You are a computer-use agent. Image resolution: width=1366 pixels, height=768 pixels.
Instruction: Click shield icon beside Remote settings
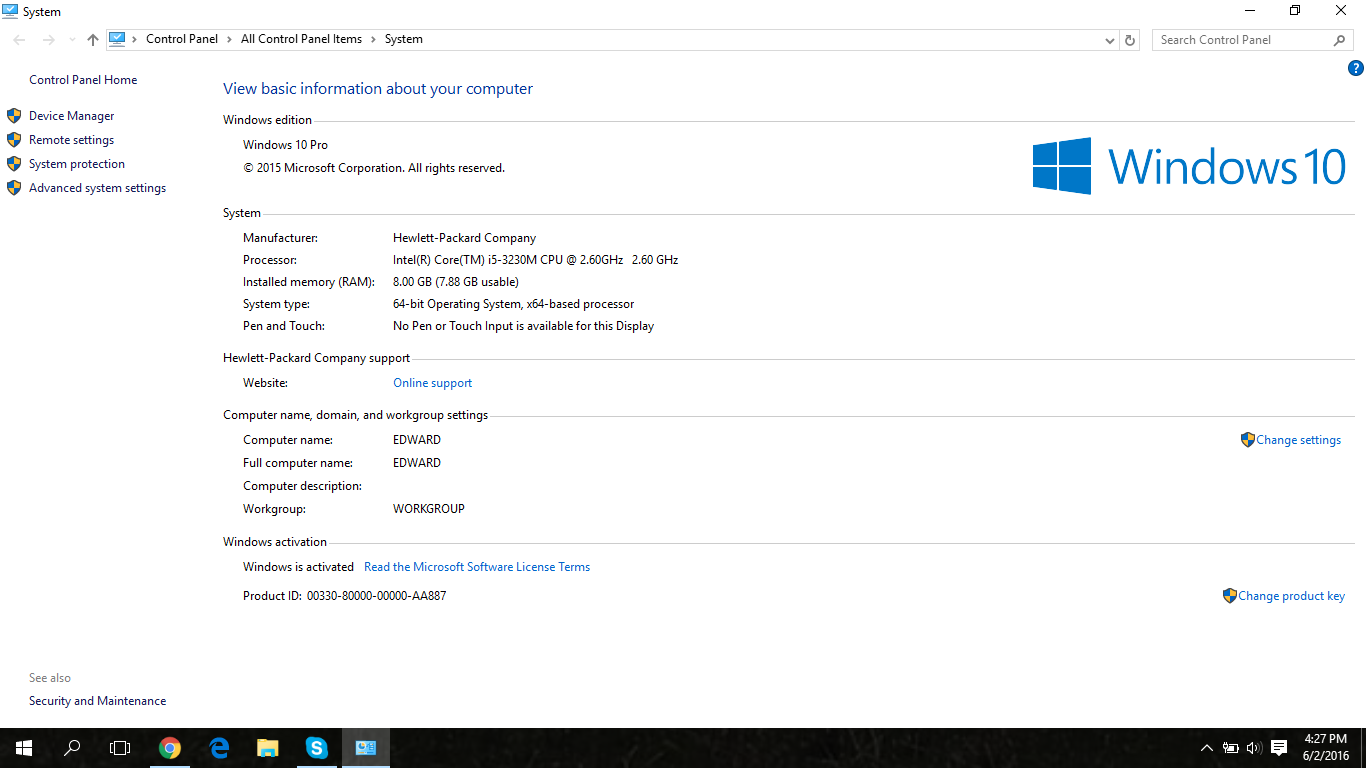14,139
